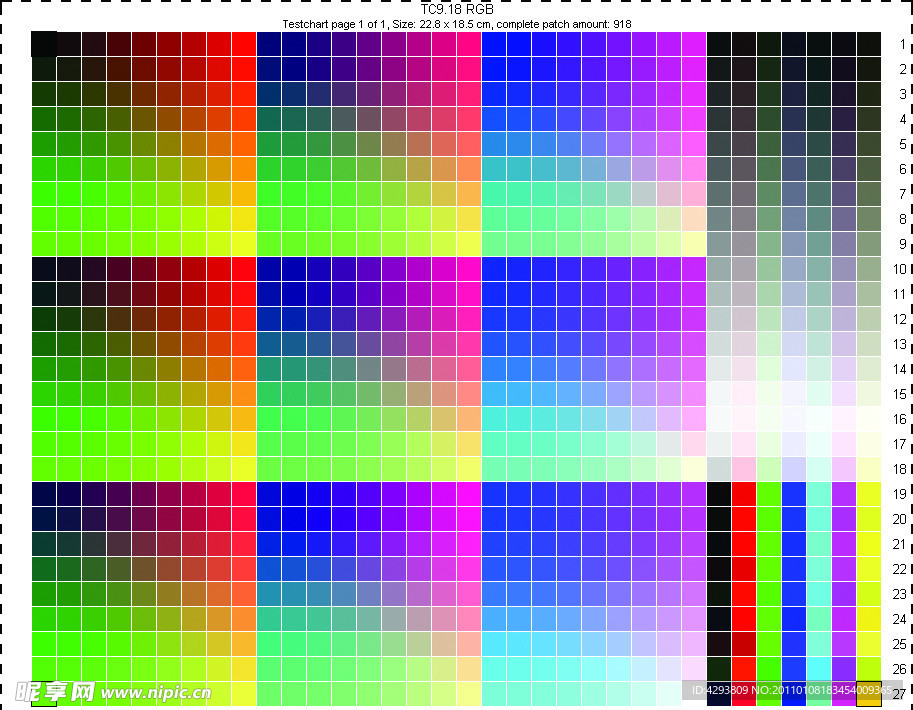Choose the yellow patch at the end of row 19
This screenshot has height=710, width=913.
[x=869, y=494]
